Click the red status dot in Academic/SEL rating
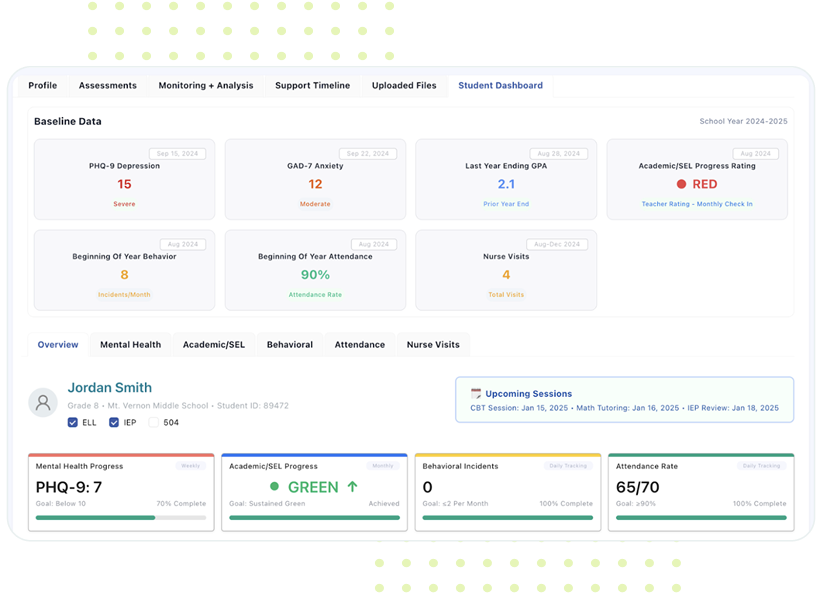The width and height of the screenshot is (816, 605). [x=681, y=184]
